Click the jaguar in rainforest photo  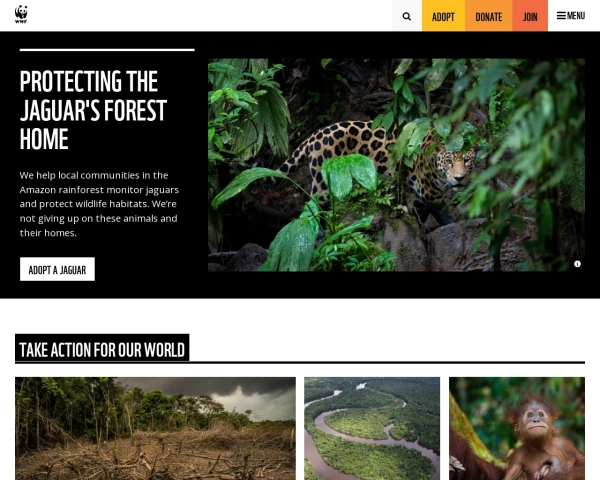coord(396,165)
